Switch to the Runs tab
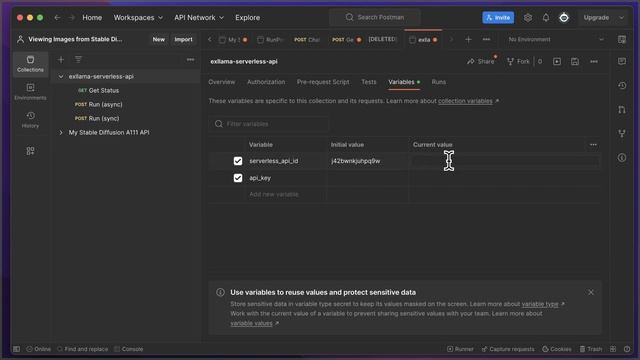Viewport: 640px width, 360px height. [439, 82]
